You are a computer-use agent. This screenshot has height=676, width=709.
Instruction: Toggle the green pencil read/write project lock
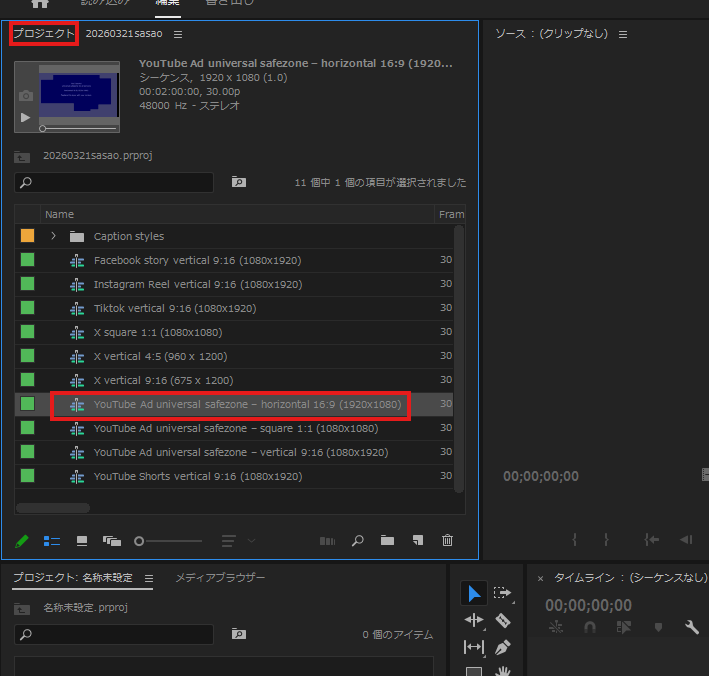pyautogui.click(x=22, y=541)
